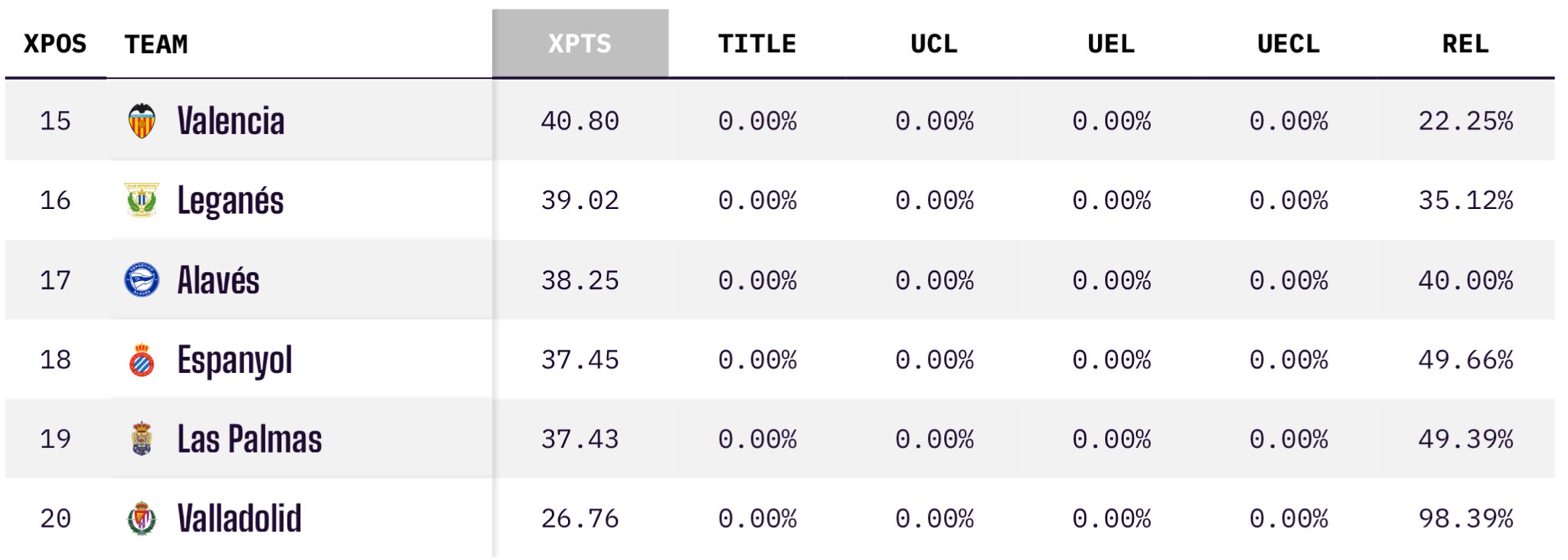This screenshot has width=1568, height=560.
Task: Open the Valencia team name link
Action: 230,121
